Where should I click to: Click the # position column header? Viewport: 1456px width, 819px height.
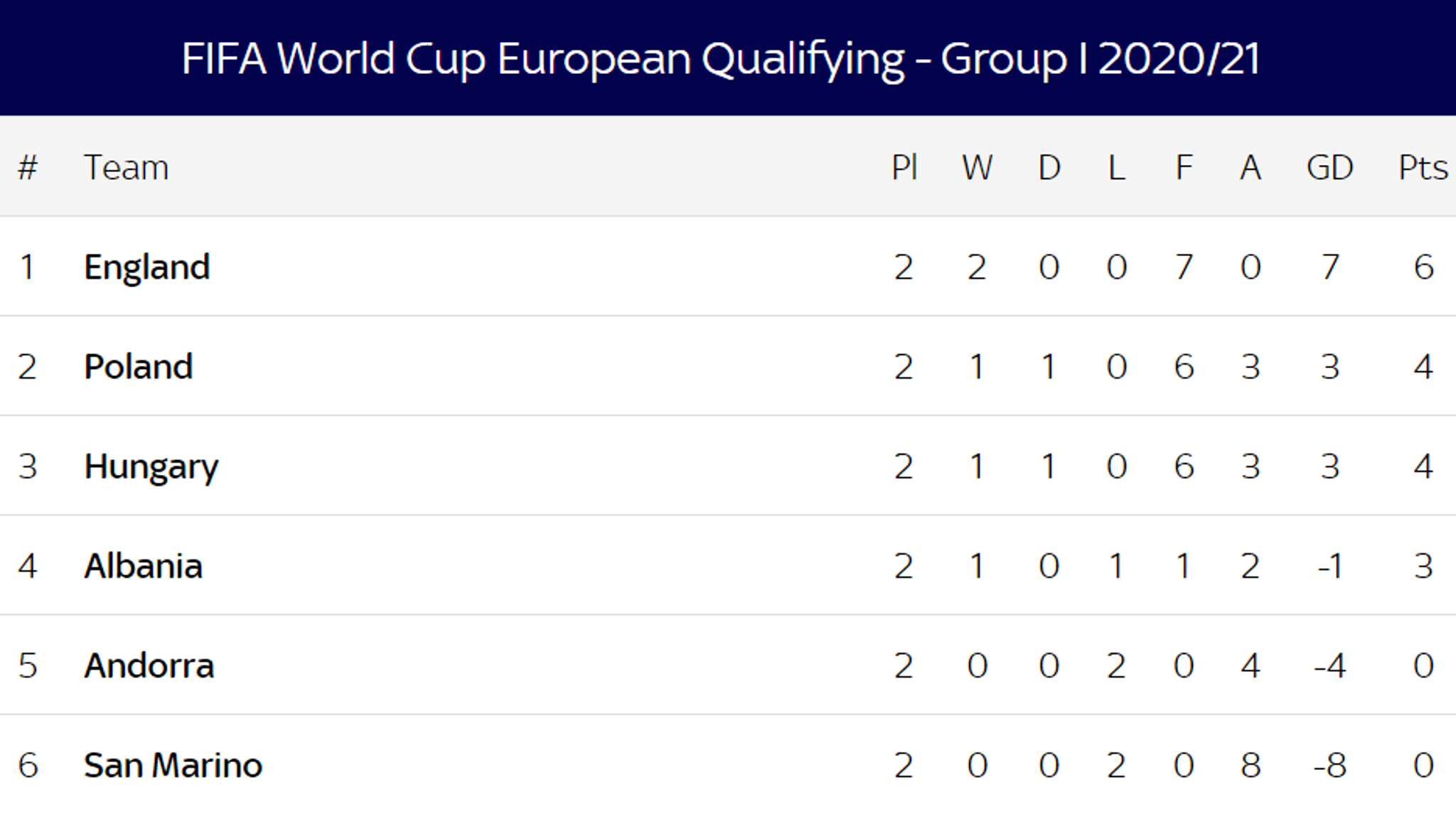click(28, 168)
